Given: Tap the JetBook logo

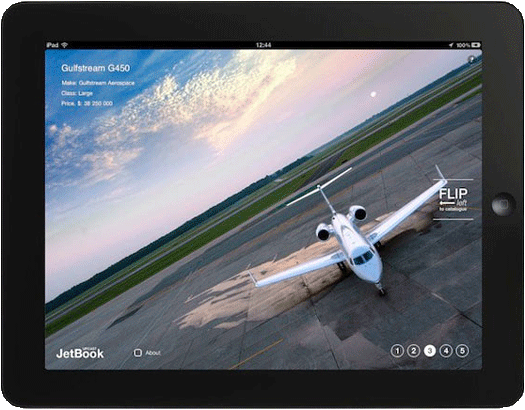Looking at the screenshot, I should pos(80,353).
